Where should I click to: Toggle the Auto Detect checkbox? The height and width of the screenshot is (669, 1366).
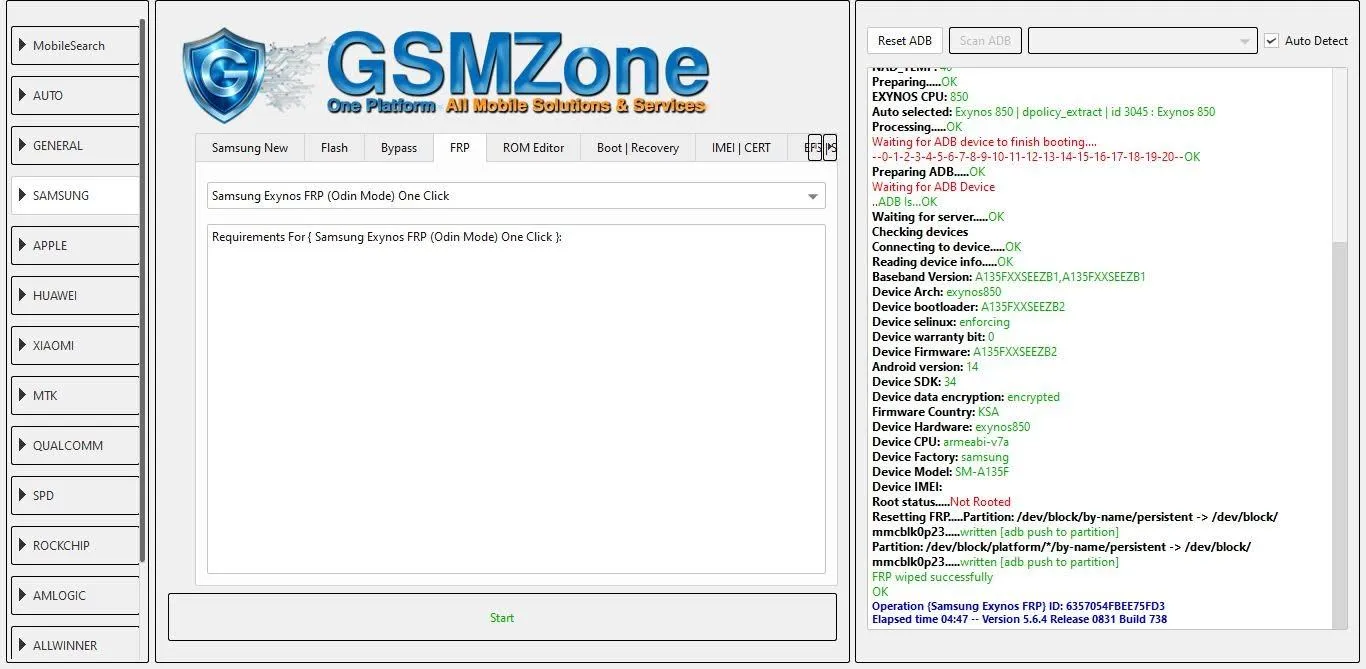tap(1271, 41)
